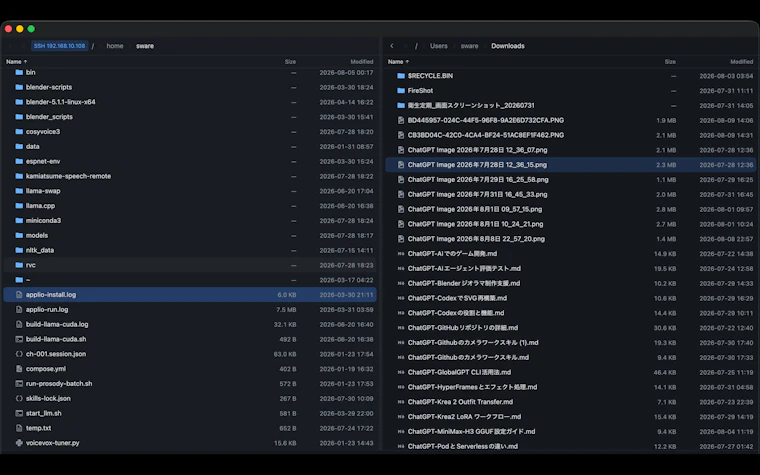760x475 pixels.
Task: Select the run-prosody-batch.sh file name
Action: [59, 383]
